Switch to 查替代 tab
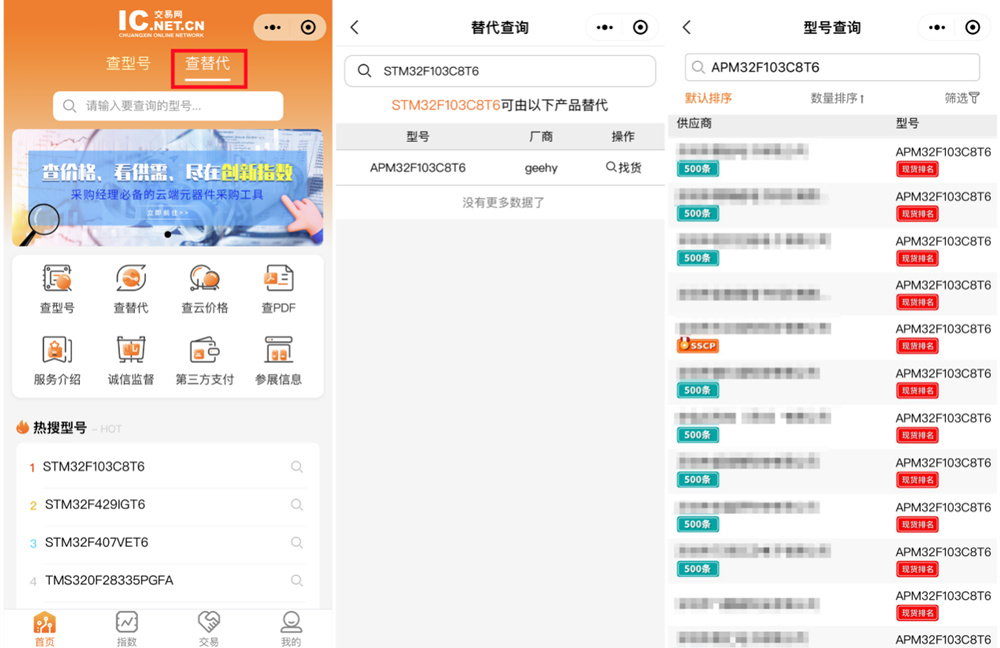The height and width of the screenshot is (648, 1000). [x=207, y=63]
